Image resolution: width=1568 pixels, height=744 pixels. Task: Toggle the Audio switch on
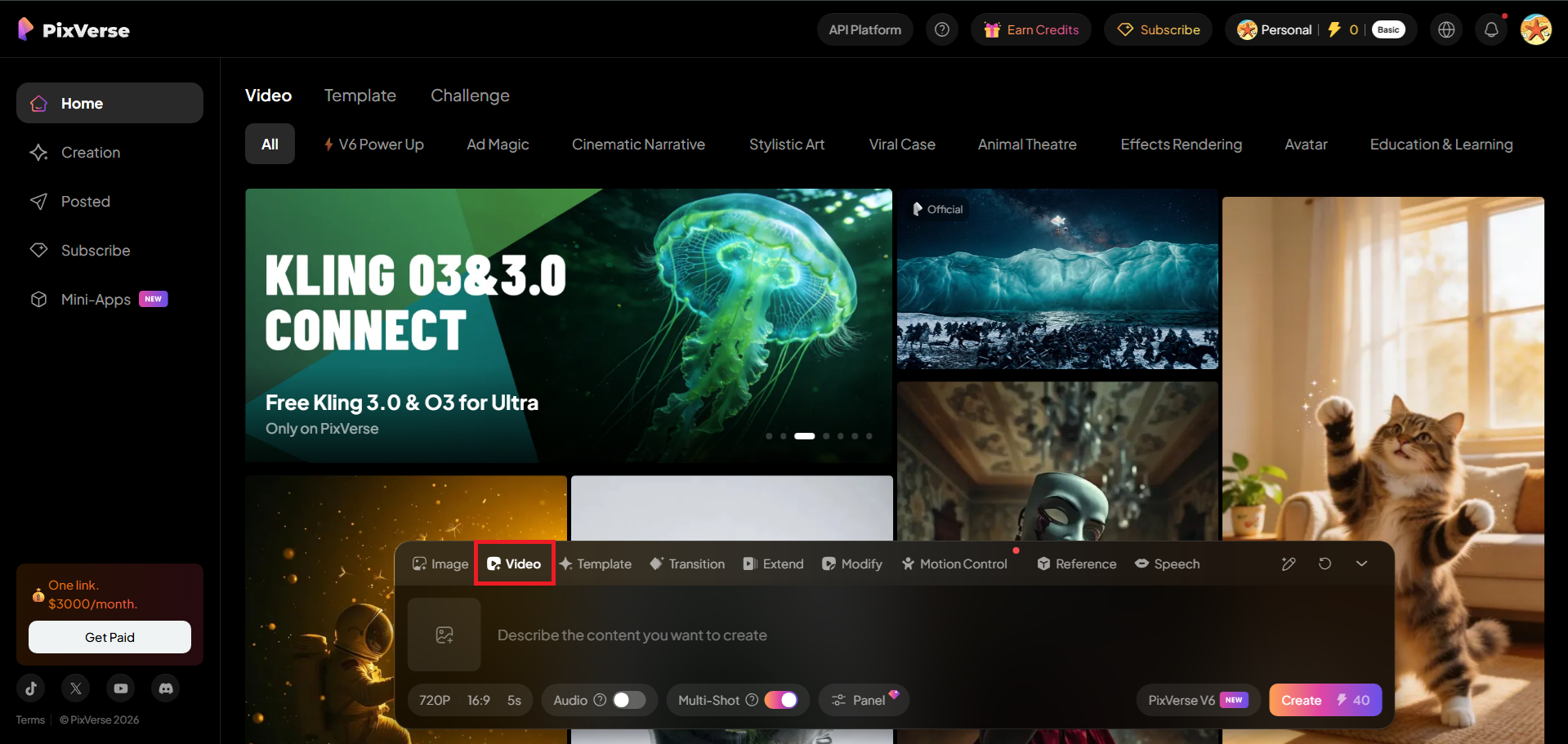click(x=629, y=700)
